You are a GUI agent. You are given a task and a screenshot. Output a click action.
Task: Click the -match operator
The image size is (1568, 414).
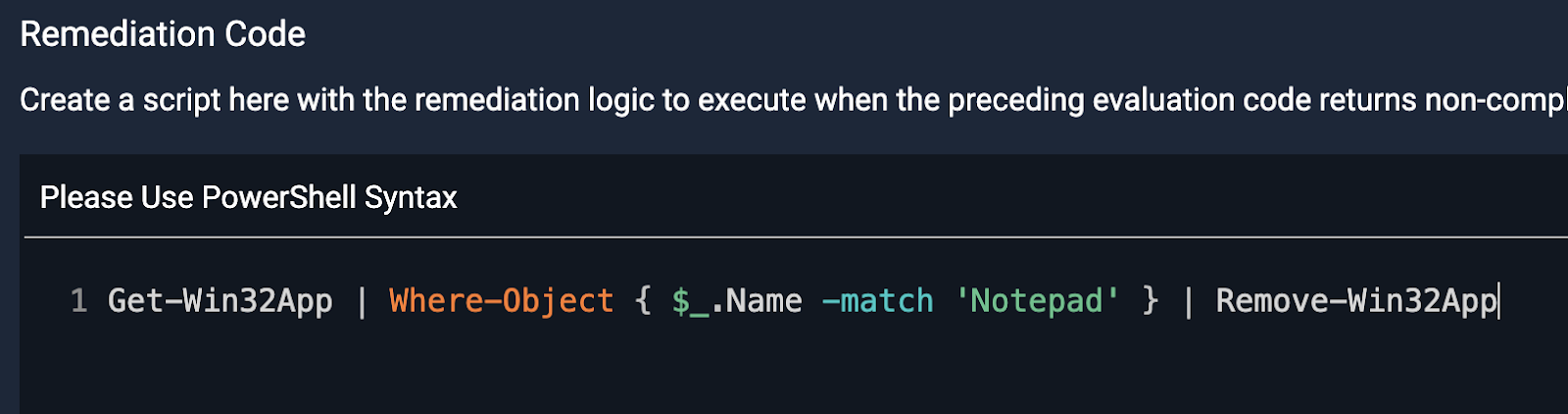pyautogui.click(x=877, y=300)
